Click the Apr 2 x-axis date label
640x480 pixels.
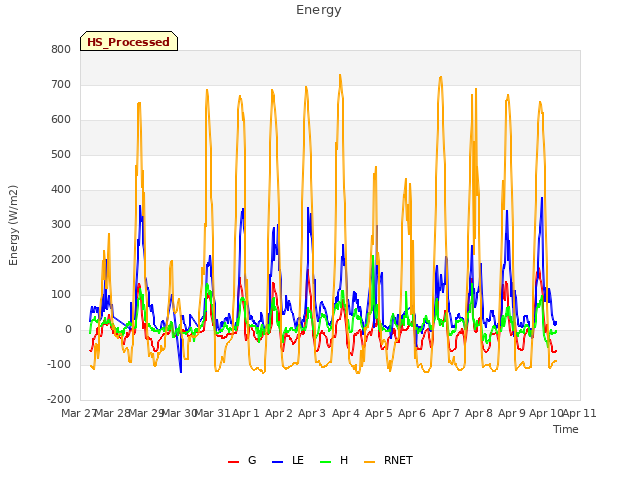pos(279,413)
